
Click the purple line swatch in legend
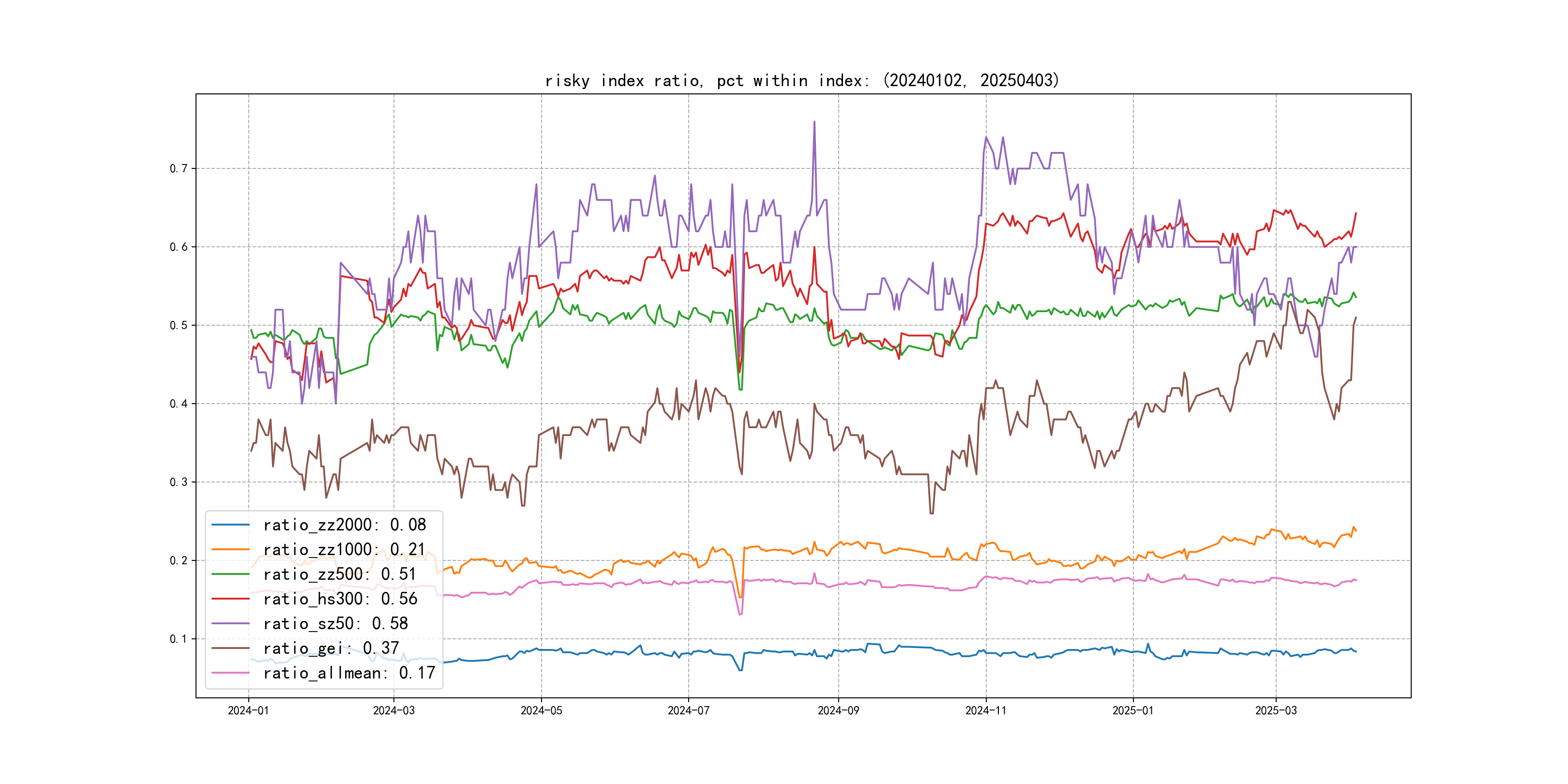tap(230, 623)
